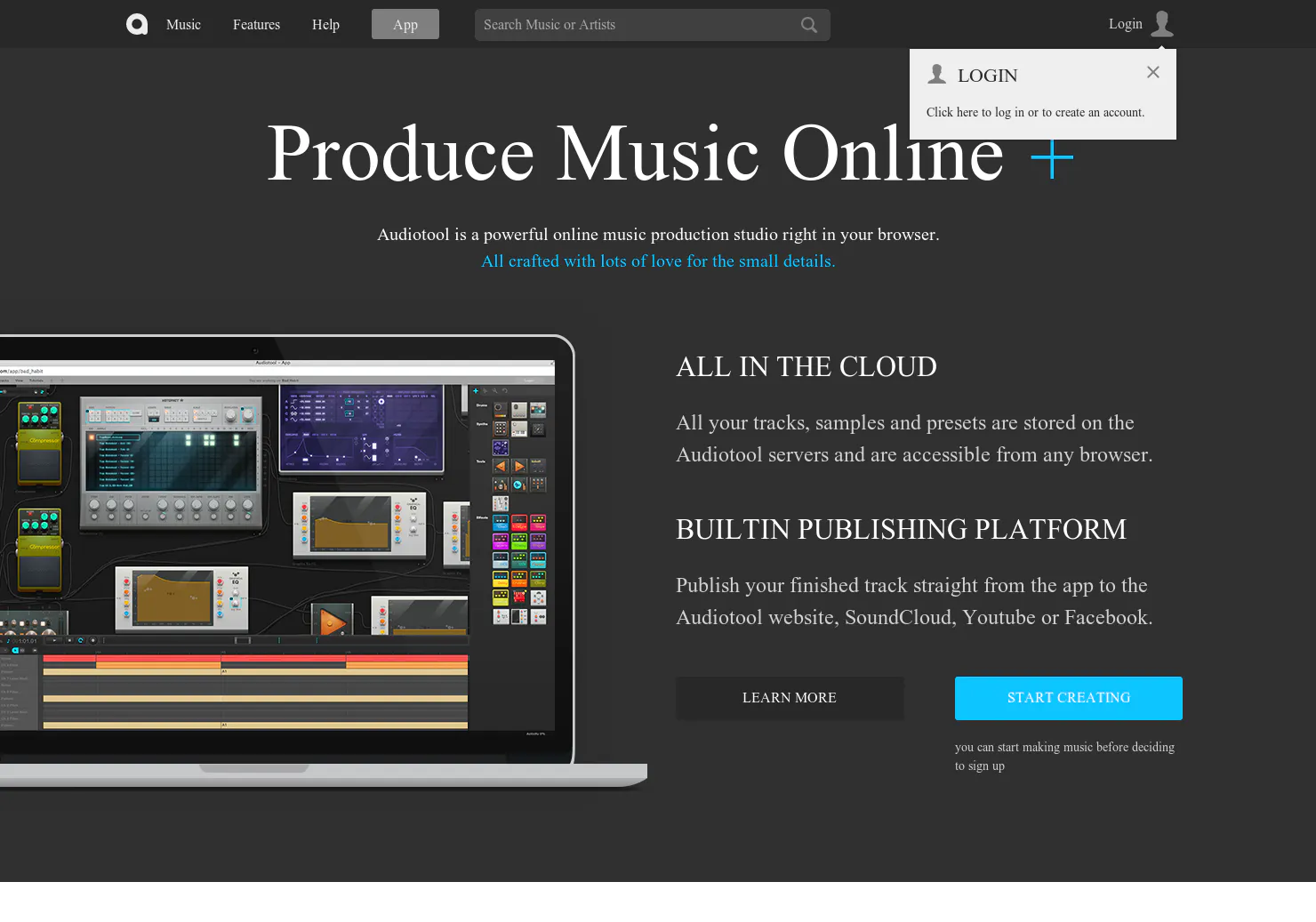Screen dimensions: 1316x922
Task: Click the blue plus icon beside headline
Action: [1052, 158]
